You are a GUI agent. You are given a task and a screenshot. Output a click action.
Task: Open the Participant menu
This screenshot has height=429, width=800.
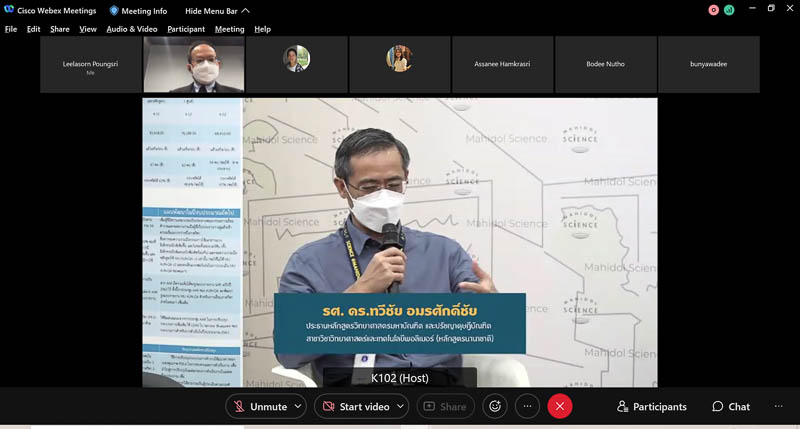click(x=186, y=29)
